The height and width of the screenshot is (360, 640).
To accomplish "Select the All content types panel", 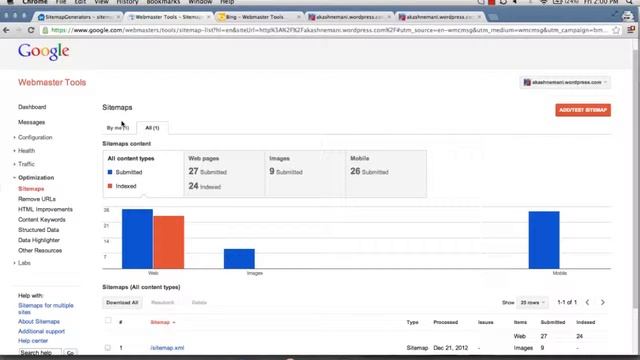I will pos(143,174).
